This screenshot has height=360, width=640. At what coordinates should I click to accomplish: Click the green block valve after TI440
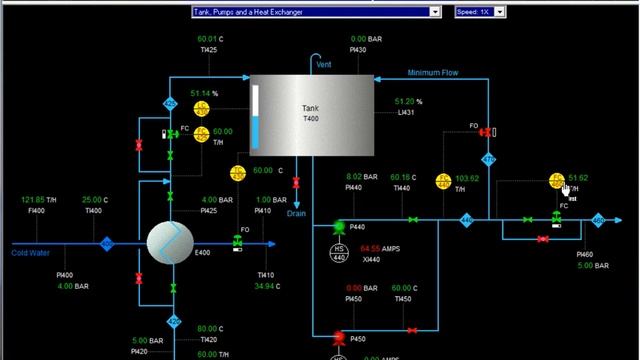click(x=413, y=220)
